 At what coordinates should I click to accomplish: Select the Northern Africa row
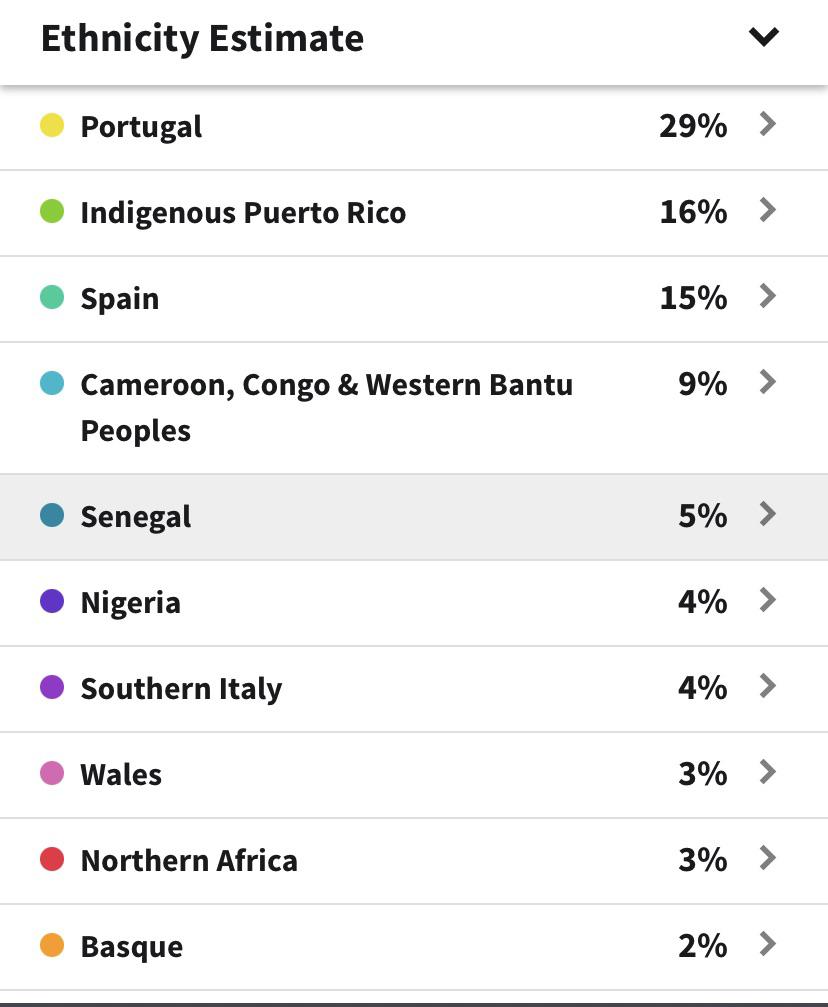[767, 857]
